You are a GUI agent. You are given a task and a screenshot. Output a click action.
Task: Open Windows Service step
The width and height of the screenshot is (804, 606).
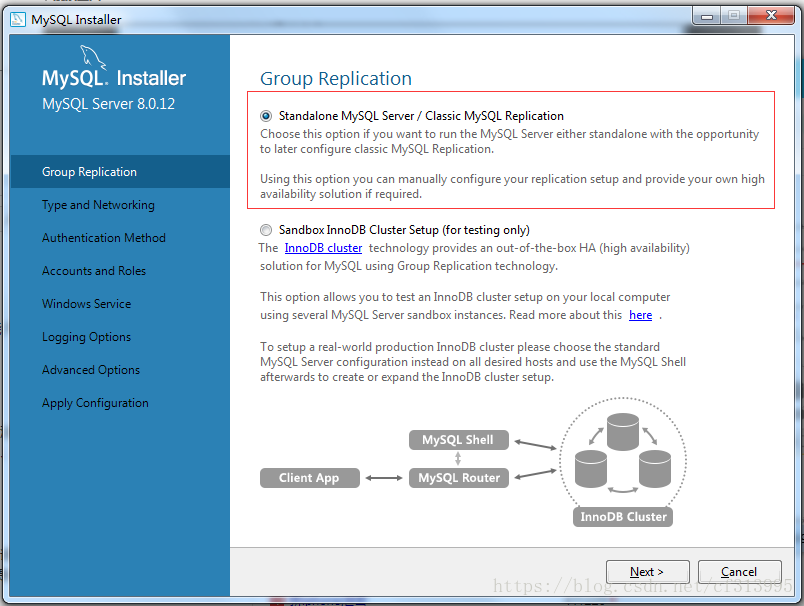86,304
